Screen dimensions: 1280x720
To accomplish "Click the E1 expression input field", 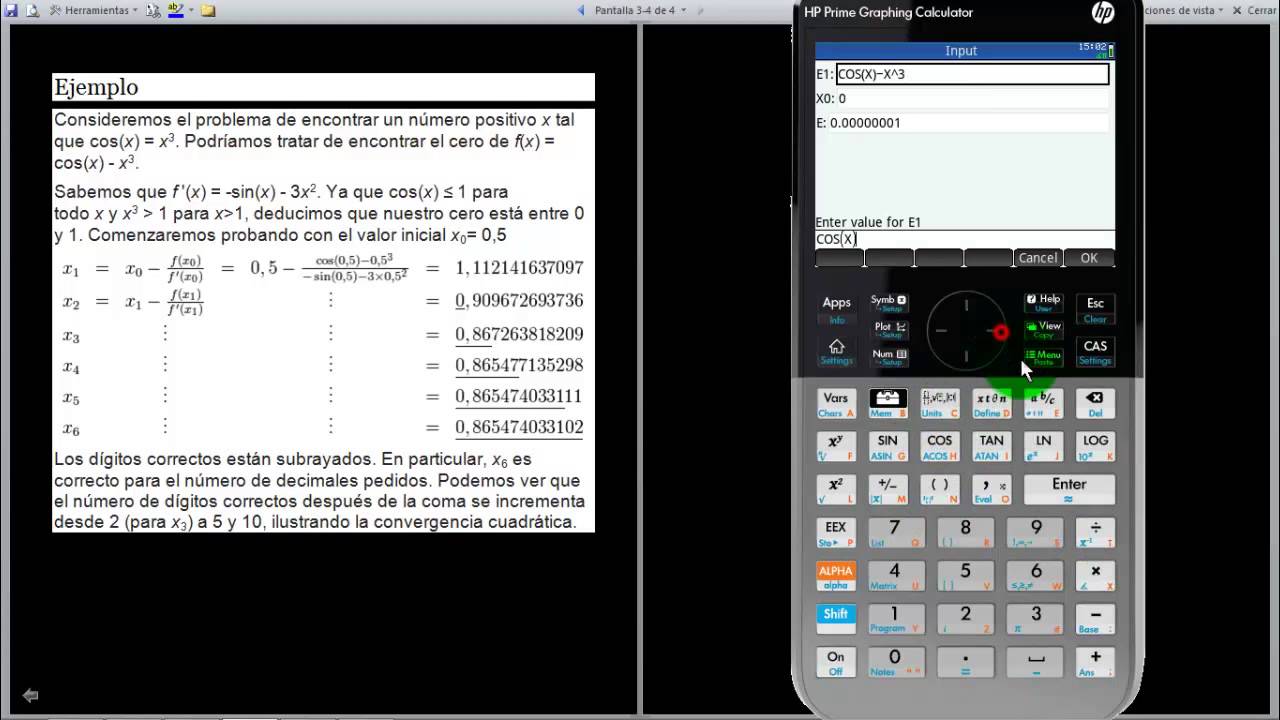I will click(x=972, y=74).
